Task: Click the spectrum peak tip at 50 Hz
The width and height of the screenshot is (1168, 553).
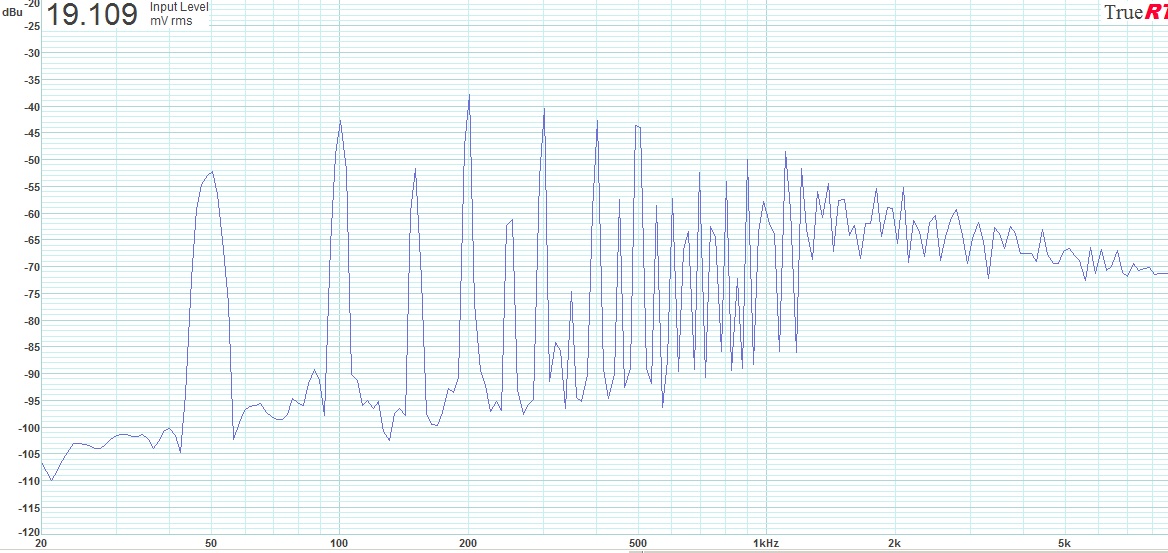Action: tap(212, 172)
